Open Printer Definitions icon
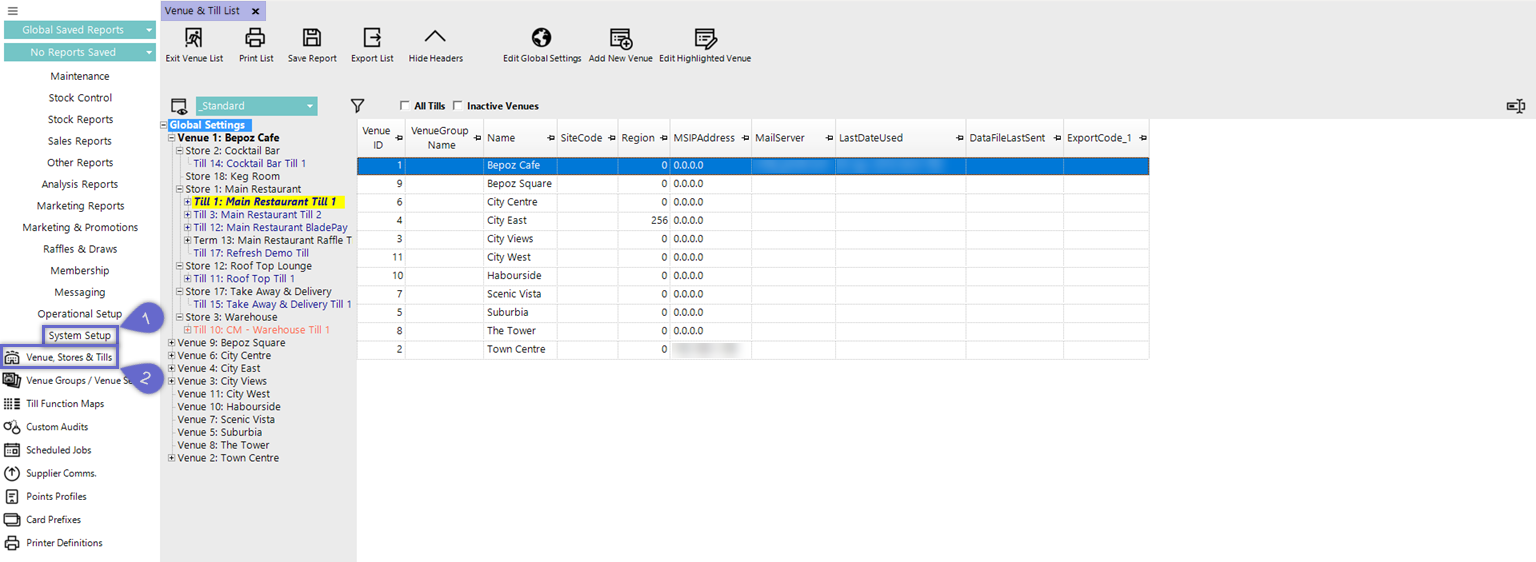Viewport: 1536px width, 562px height. pos(12,543)
